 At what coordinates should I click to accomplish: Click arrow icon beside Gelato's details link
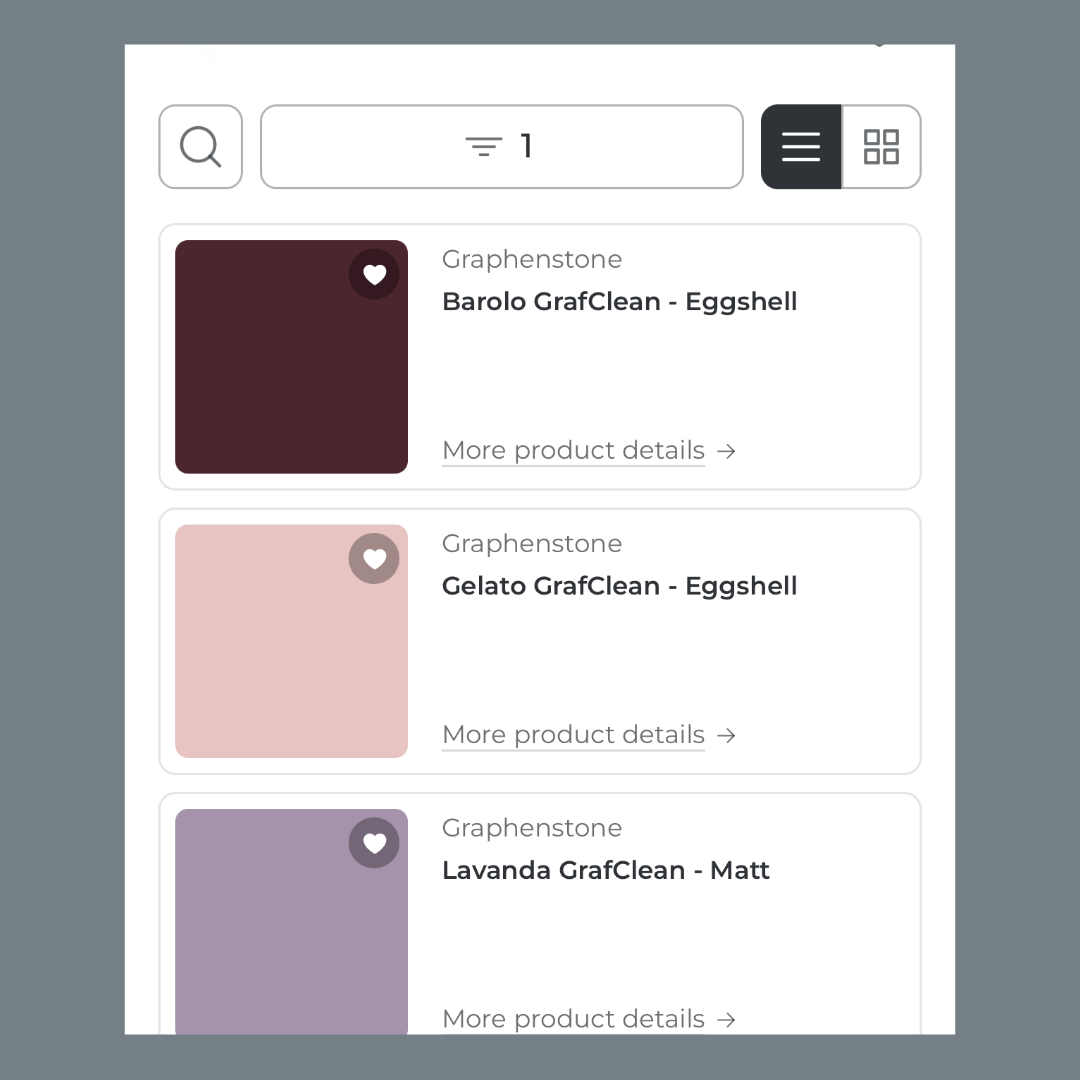click(x=727, y=736)
